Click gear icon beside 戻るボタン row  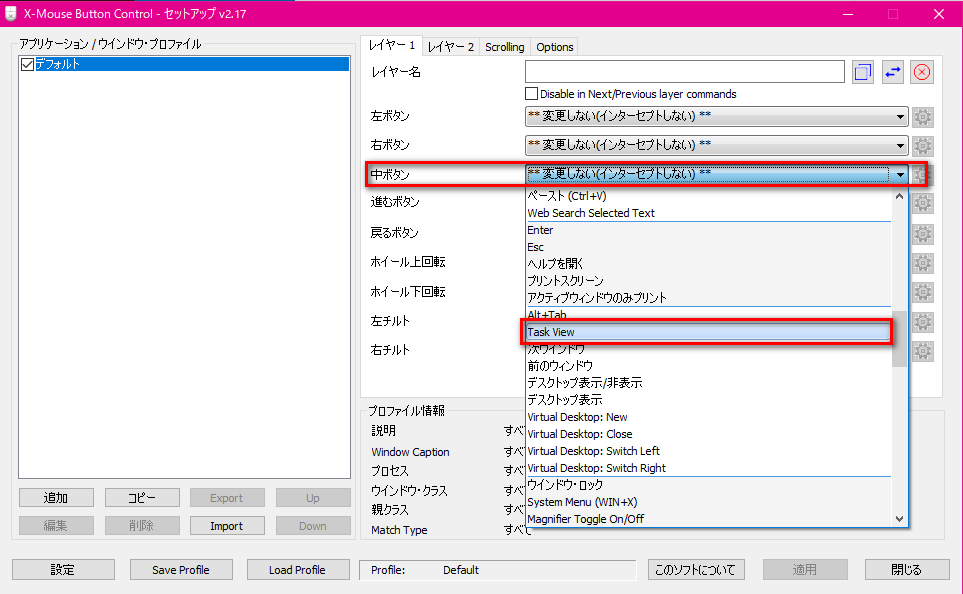pos(922,234)
